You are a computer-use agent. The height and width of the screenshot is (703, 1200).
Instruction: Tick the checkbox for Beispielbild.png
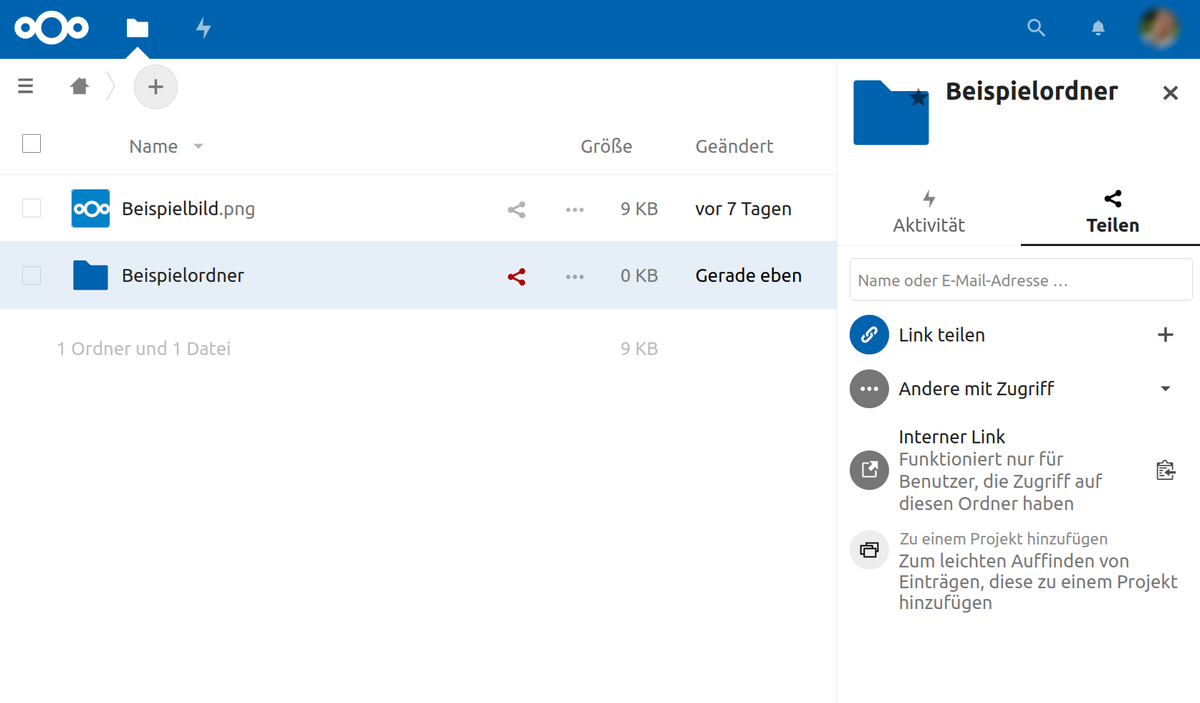32,209
